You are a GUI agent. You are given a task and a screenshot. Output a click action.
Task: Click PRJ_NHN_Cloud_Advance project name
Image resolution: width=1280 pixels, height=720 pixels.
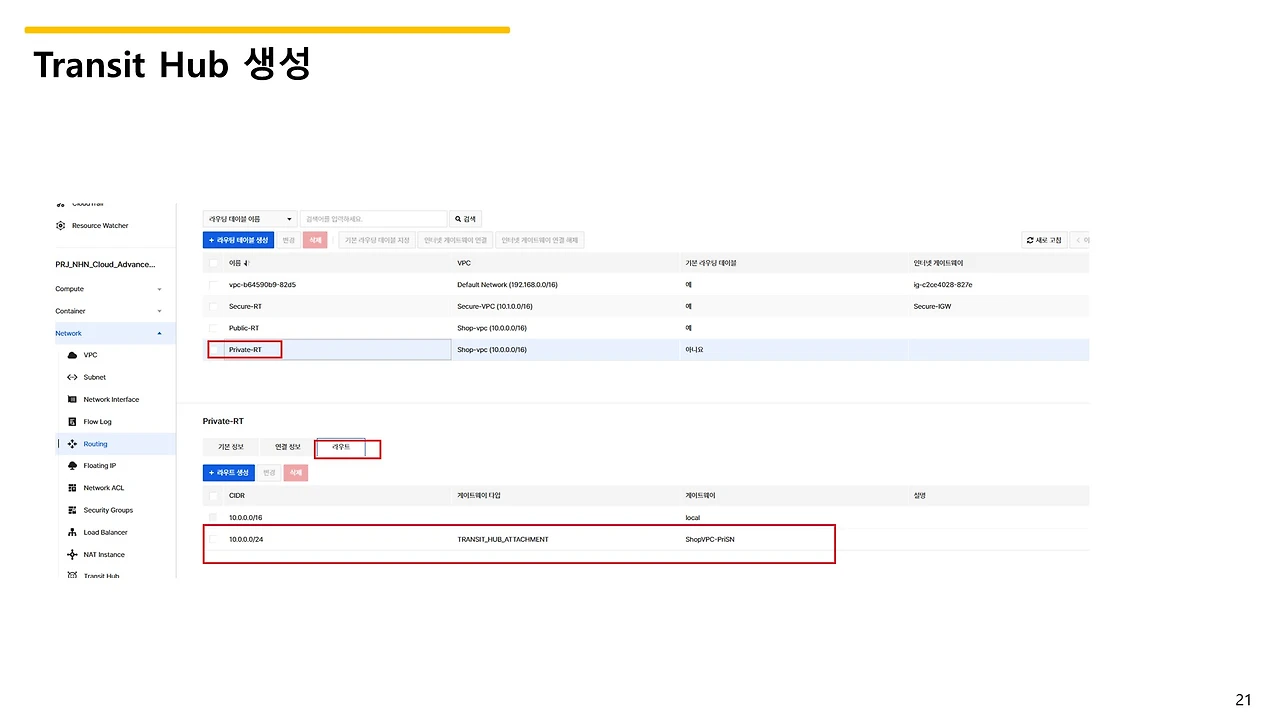point(105,264)
